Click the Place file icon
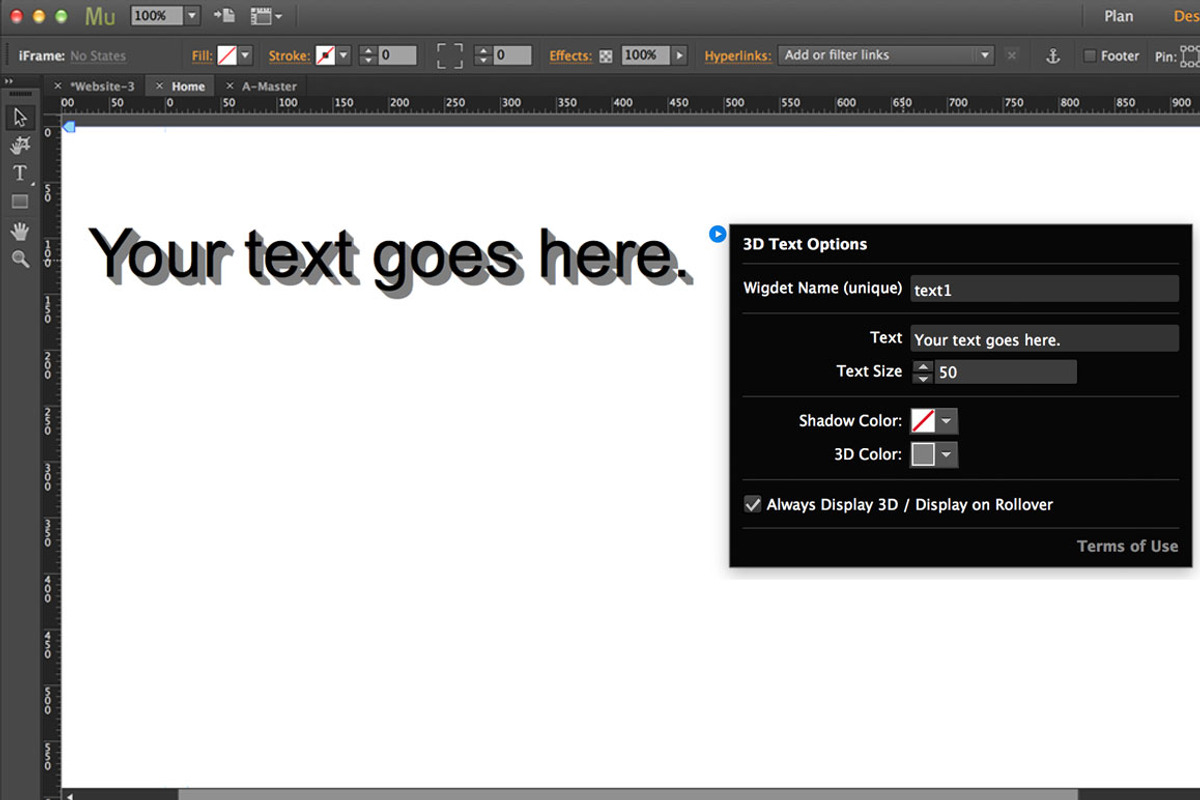Screen dimensions: 1200x800 coord(224,16)
